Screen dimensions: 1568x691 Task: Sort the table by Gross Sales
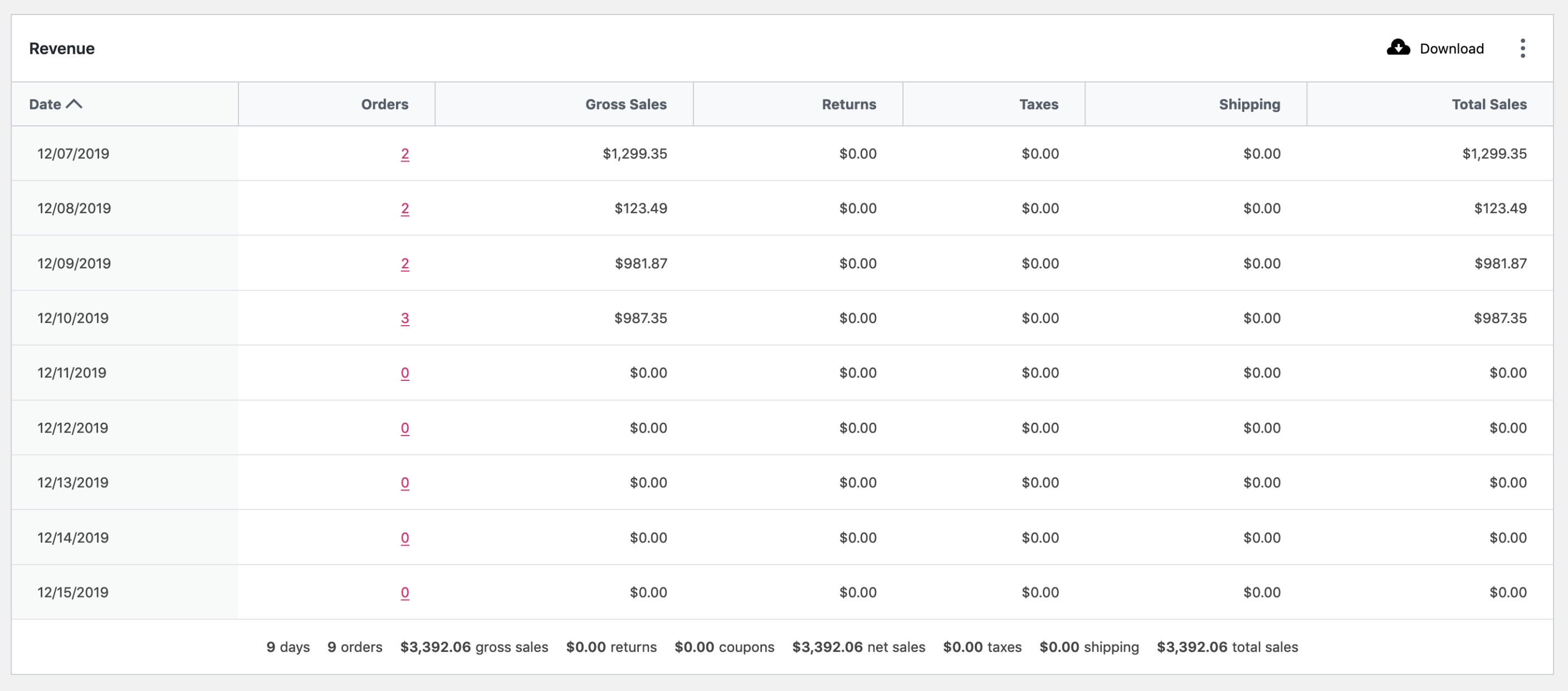pyautogui.click(x=626, y=104)
